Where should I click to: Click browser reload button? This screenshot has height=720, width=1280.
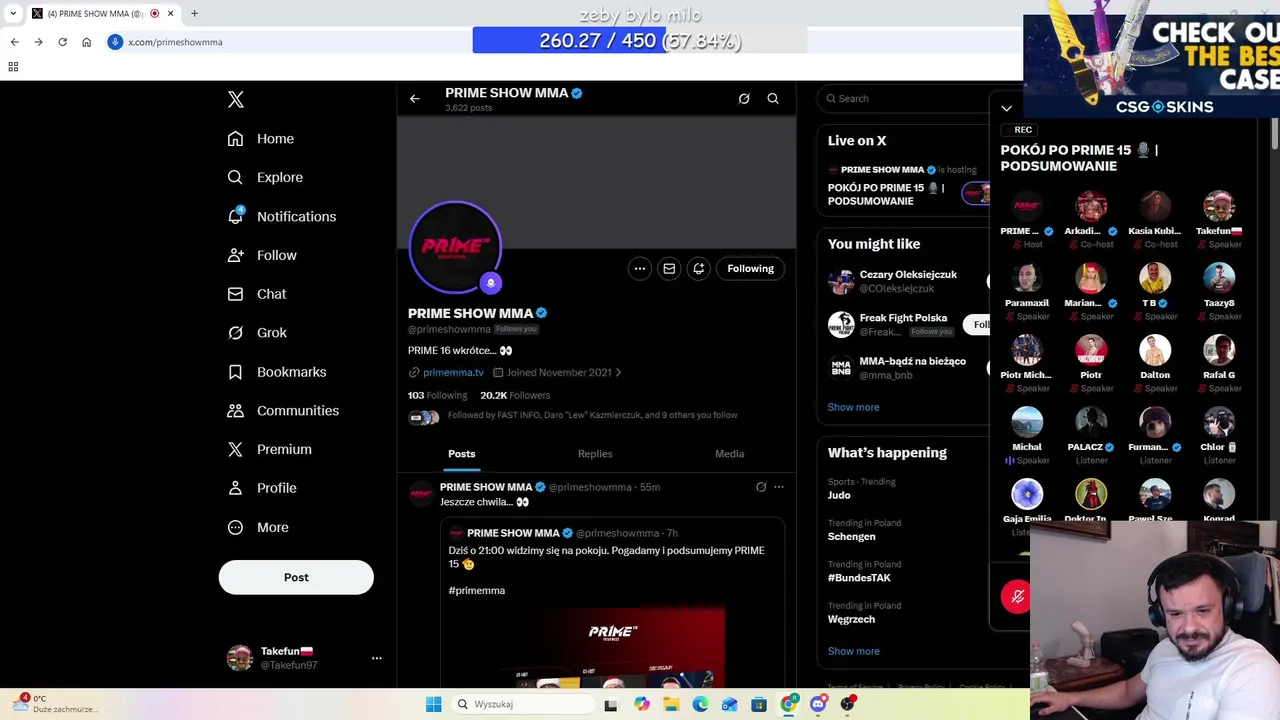(62, 42)
